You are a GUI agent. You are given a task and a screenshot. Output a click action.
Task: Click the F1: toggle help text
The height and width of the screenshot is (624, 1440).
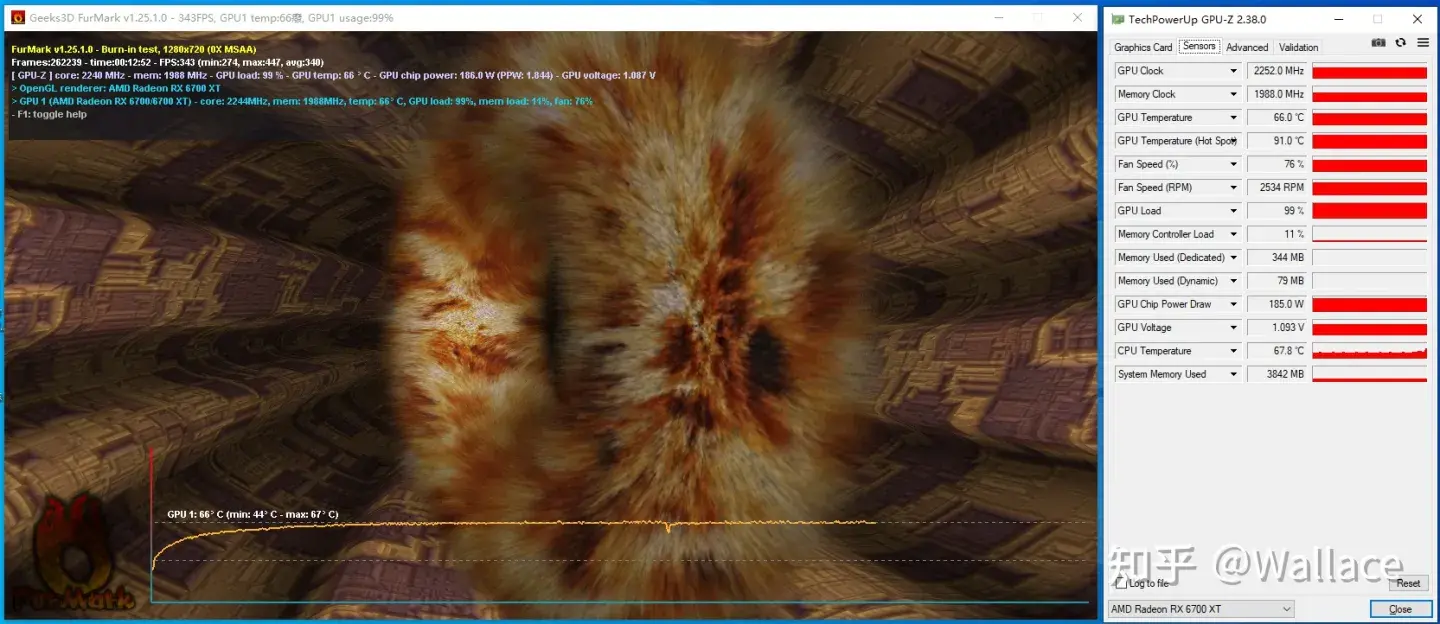[x=49, y=114]
